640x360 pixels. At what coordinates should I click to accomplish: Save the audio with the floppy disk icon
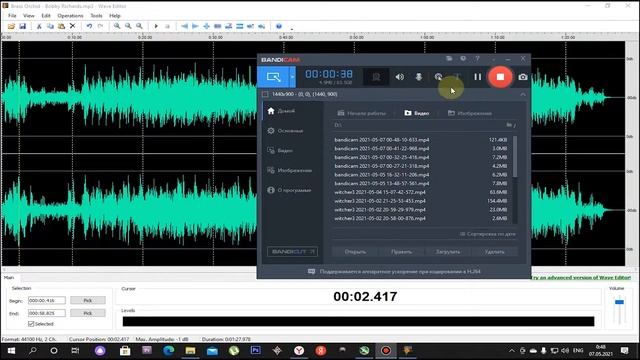pyautogui.click(x=22, y=26)
